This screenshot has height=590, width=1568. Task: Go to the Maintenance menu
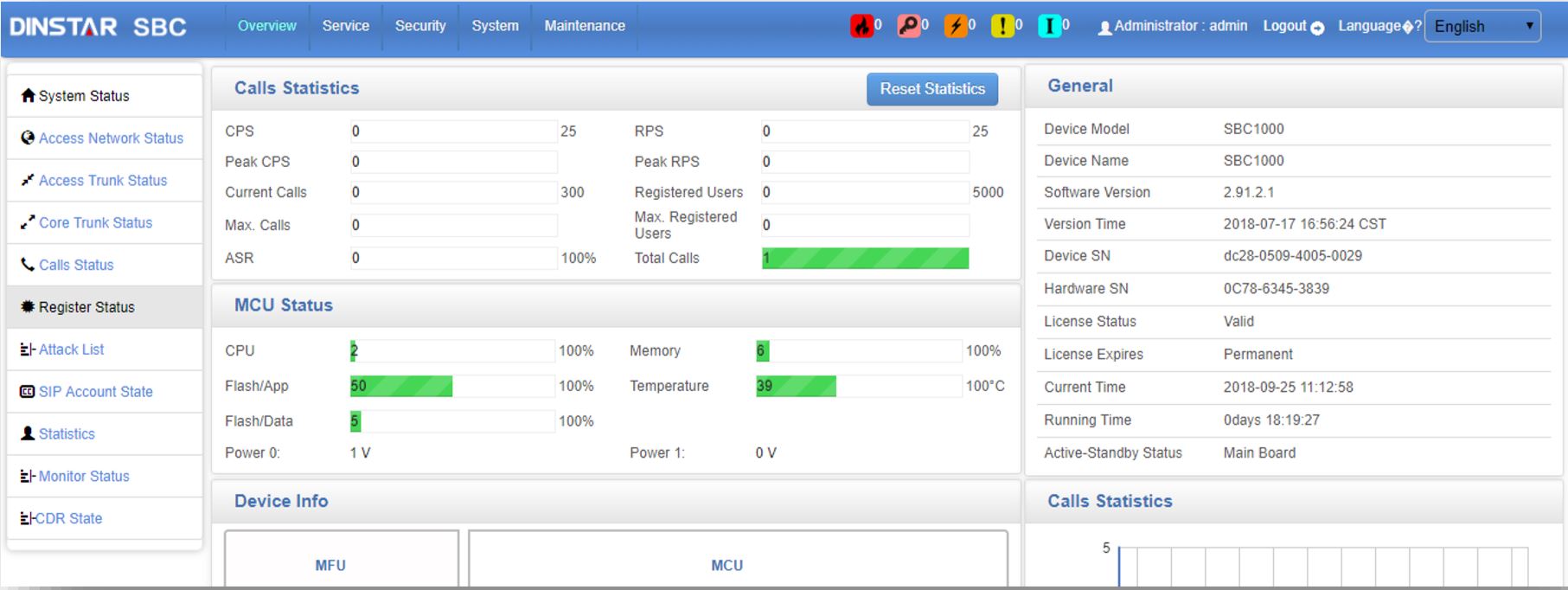[x=584, y=26]
